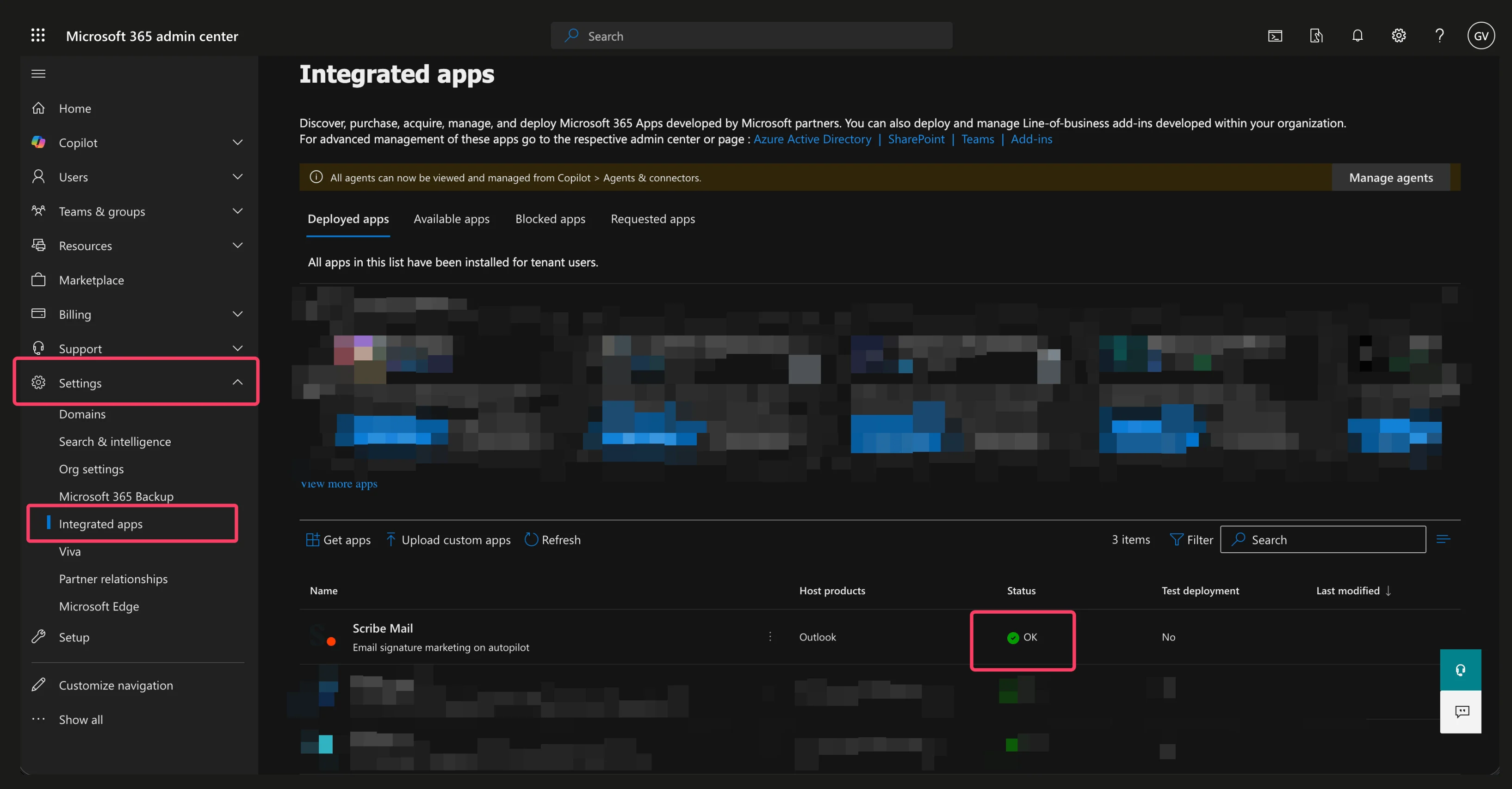This screenshot has height=789, width=1512.
Task: Follow the Teams admin link
Action: (x=977, y=139)
